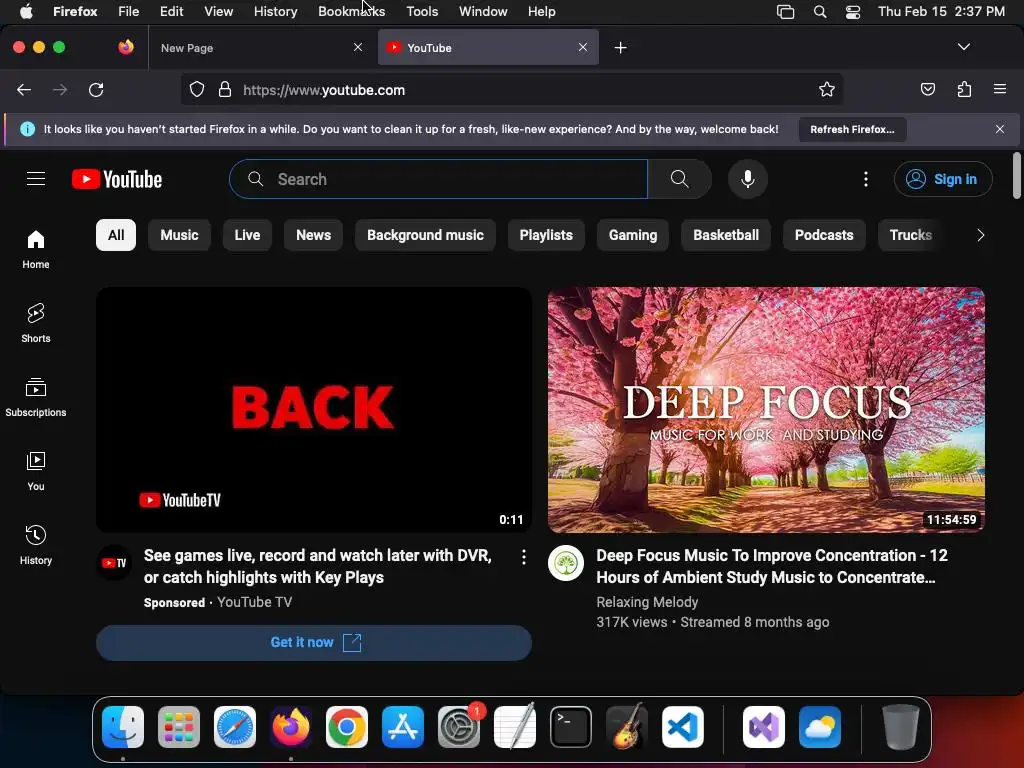Play the Deep Focus thumbnail video
Screen dimensions: 1024x768
point(766,409)
